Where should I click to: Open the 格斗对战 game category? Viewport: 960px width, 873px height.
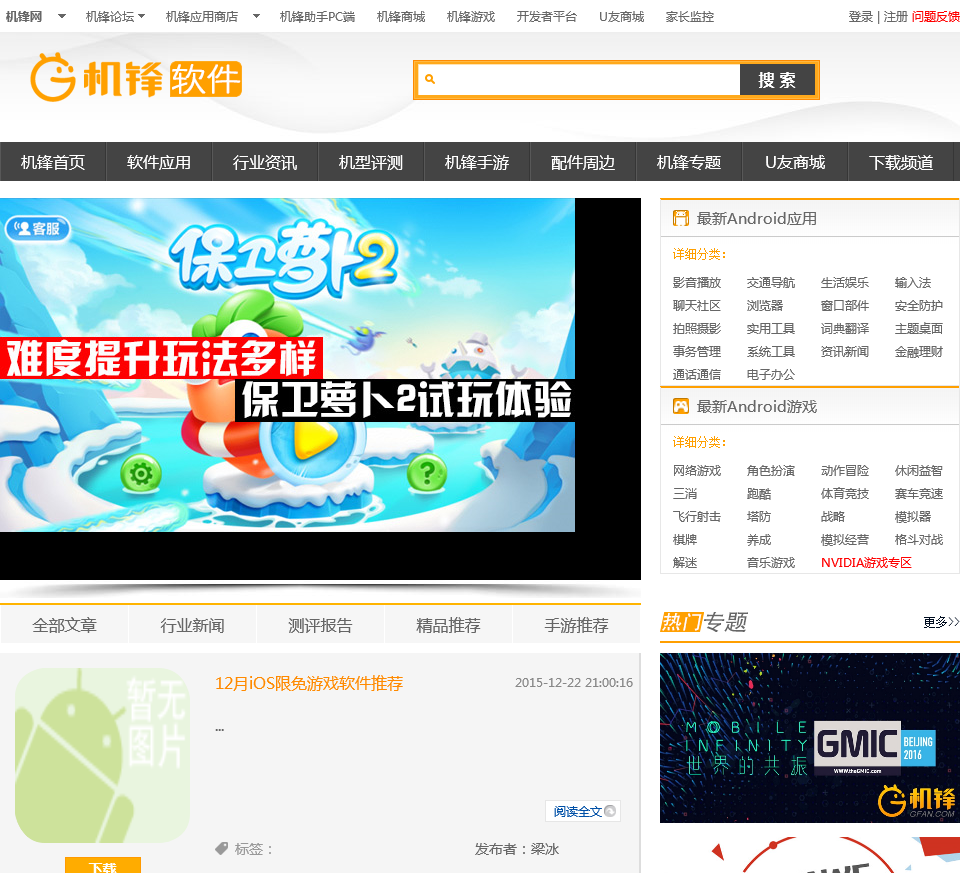(918, 539)
